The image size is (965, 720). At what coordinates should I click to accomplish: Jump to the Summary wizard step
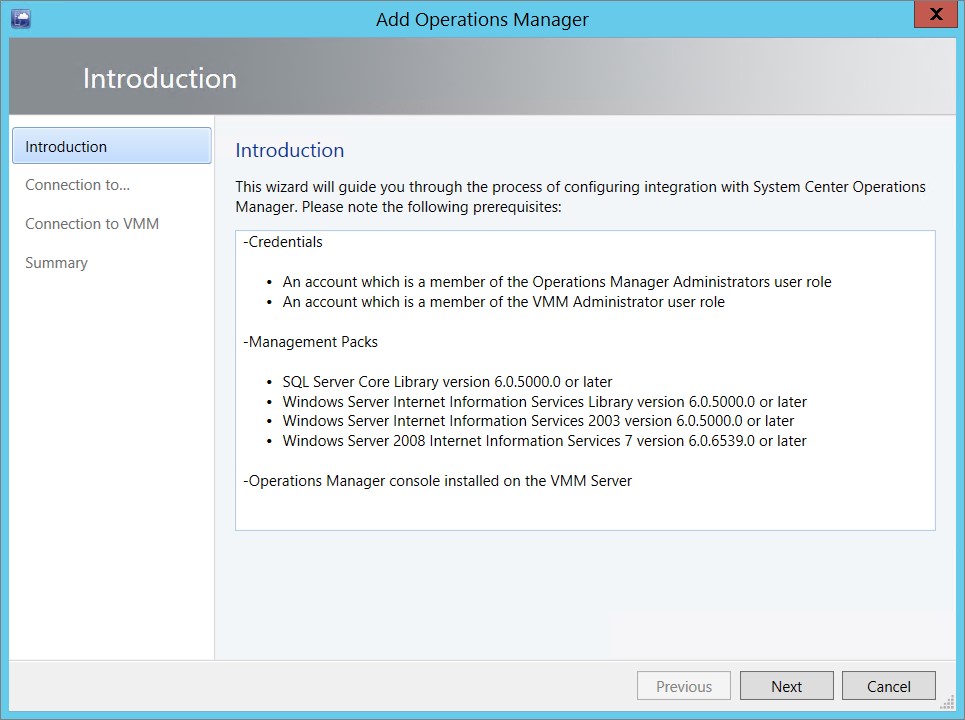(56, 263)
